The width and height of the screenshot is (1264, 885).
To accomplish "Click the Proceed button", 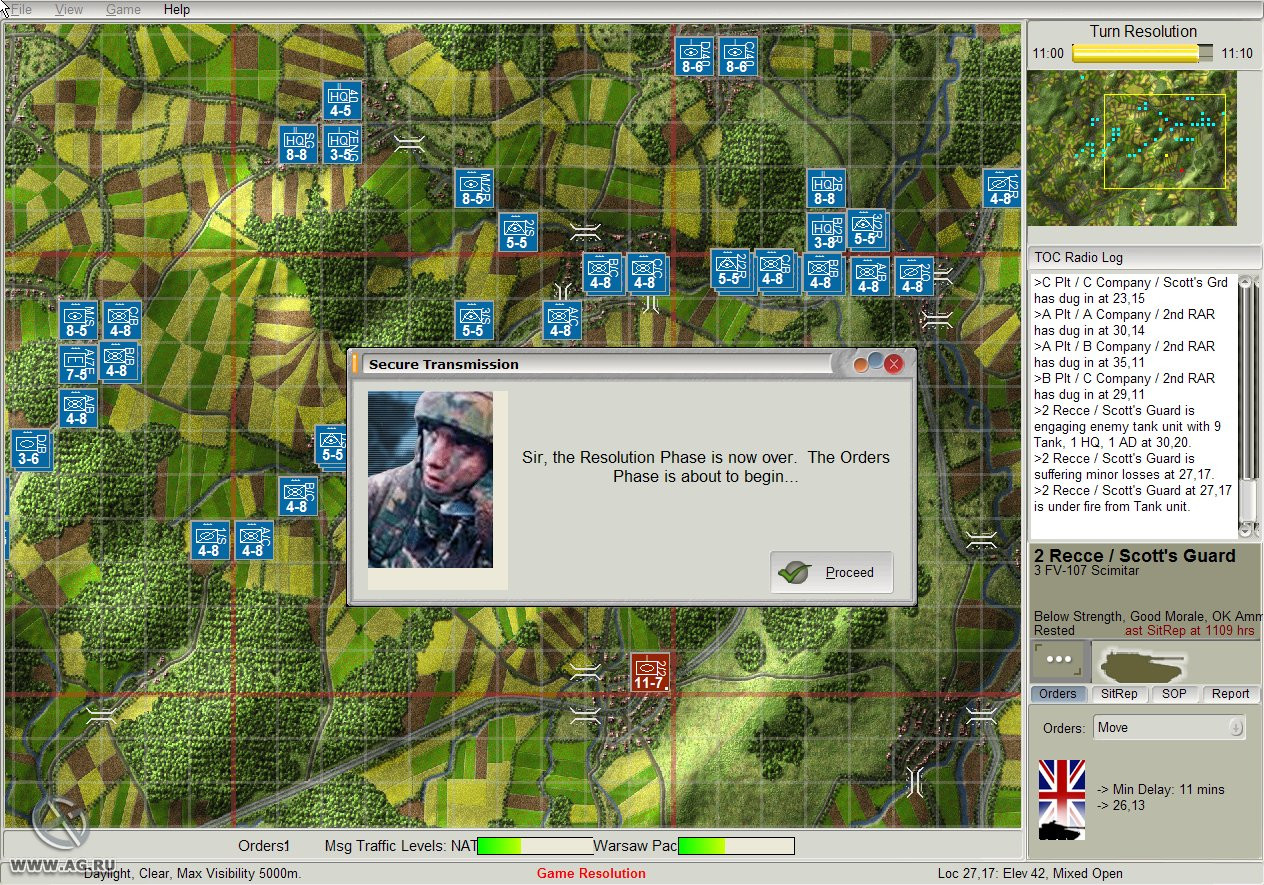I will point(831,572).
